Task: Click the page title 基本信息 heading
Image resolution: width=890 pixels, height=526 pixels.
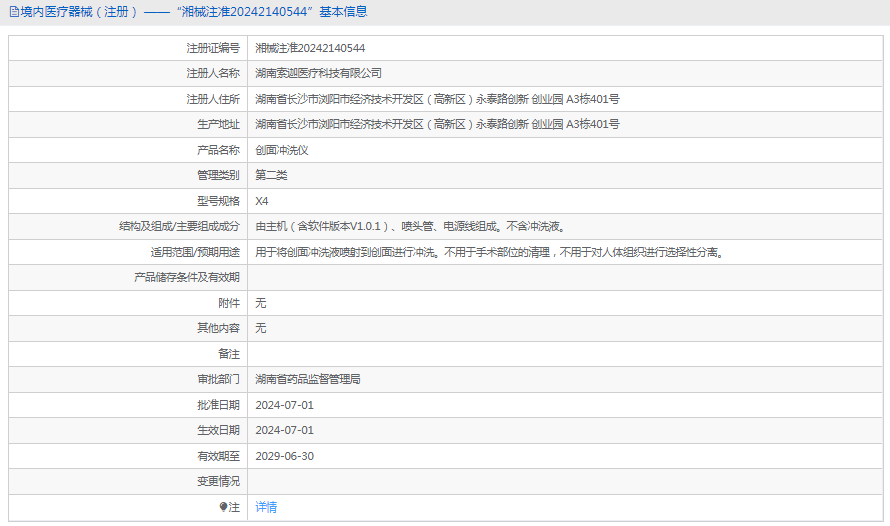Action: click(x=343, y=12)
